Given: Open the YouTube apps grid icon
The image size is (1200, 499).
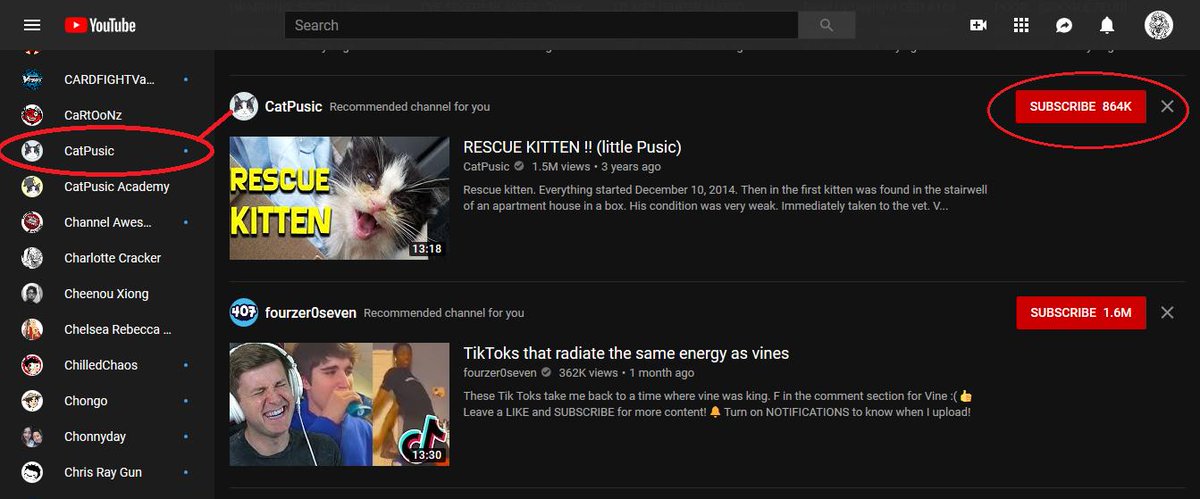Looking at the screenshot, I should (x=1021, y=25).
